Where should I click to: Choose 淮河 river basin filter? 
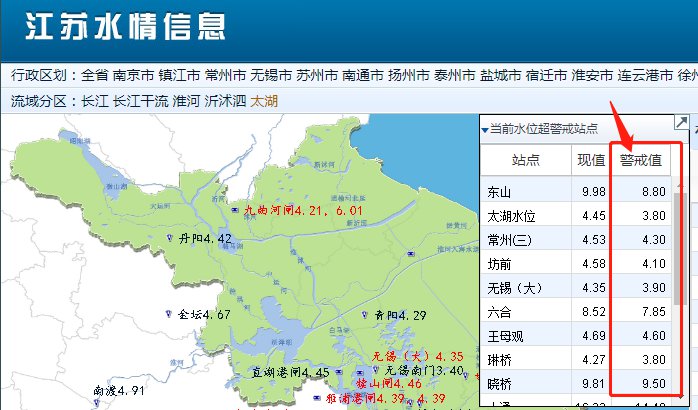click(186, 101)
